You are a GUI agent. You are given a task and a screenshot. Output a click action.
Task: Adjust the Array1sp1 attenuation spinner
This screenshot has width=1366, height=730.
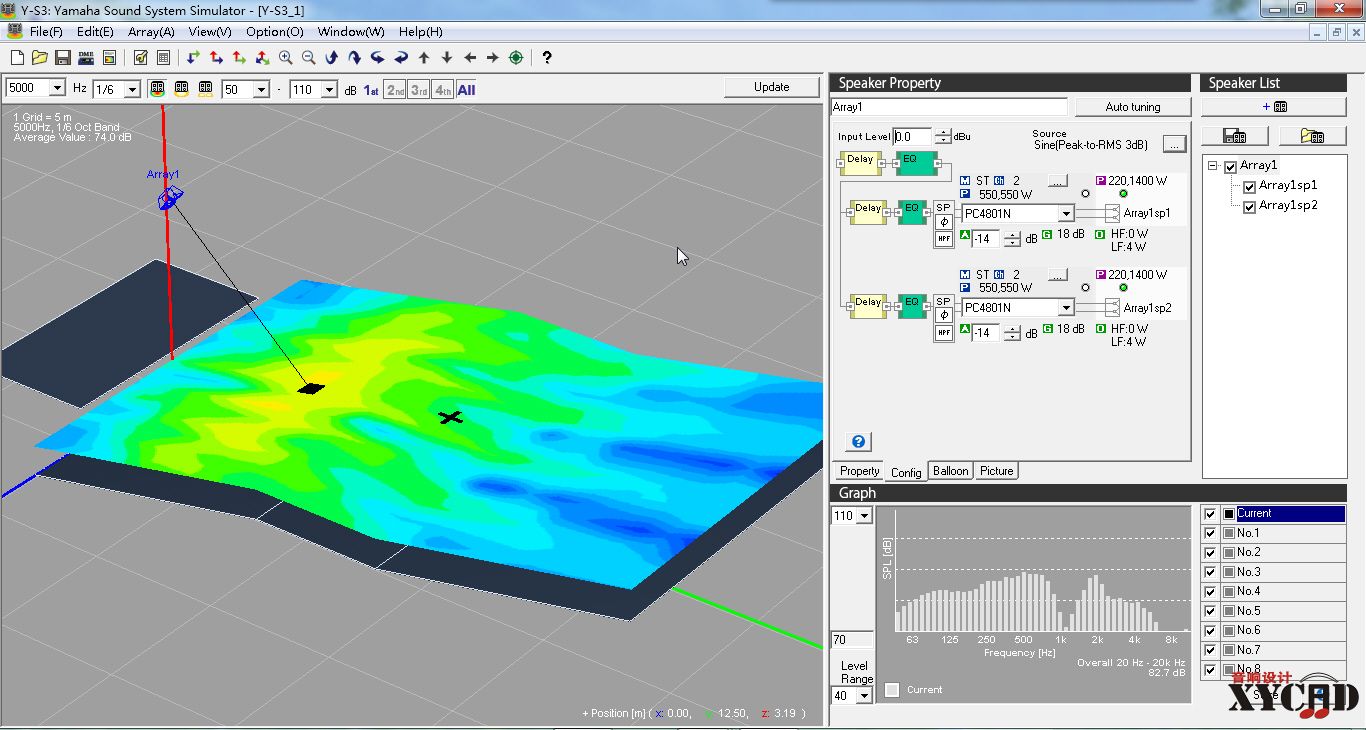tap(1013, 239)
